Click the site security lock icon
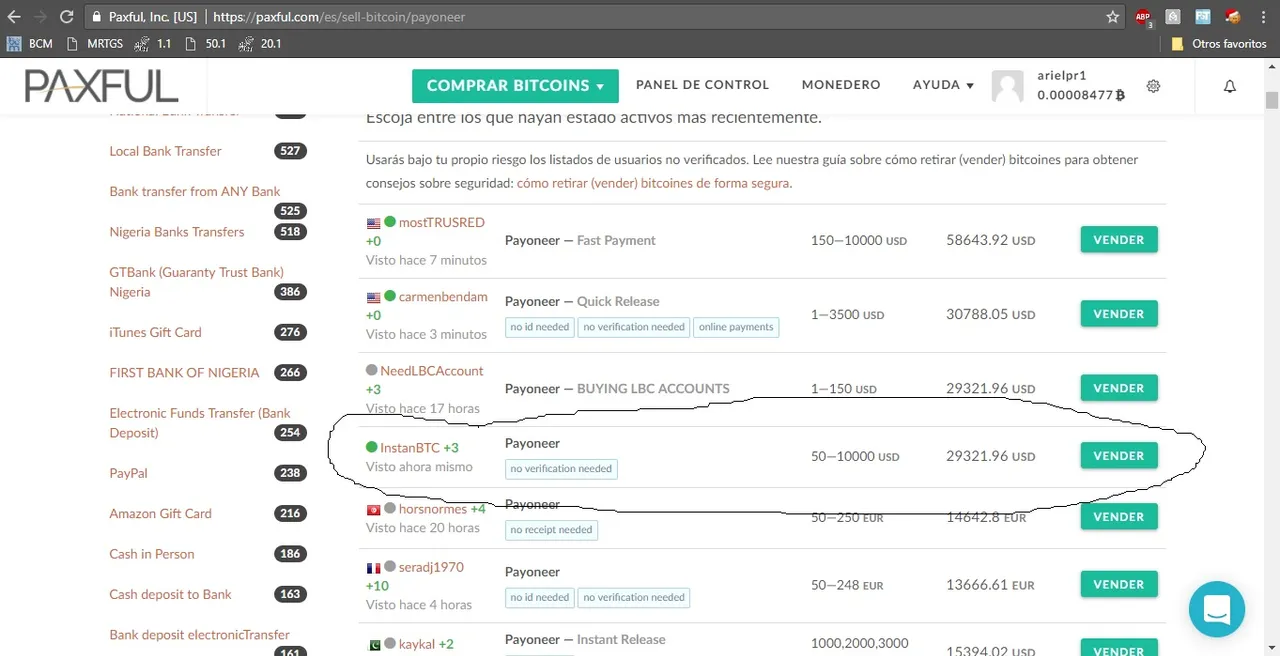The image size is (1280, 656). pyautogui.click(x=96, y=17)
